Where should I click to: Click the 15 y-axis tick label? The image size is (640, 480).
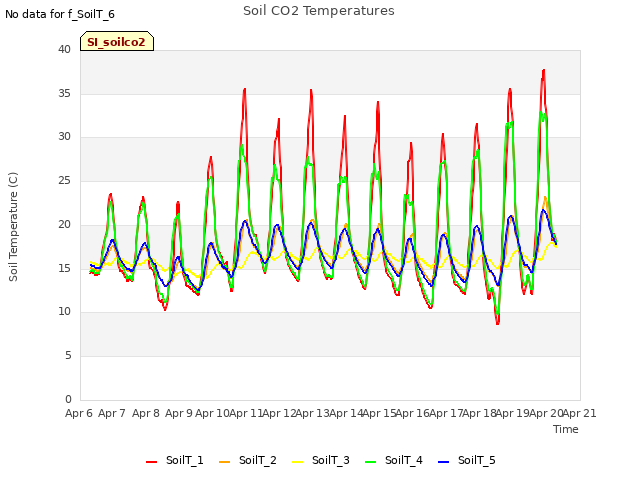pos(64,268)
